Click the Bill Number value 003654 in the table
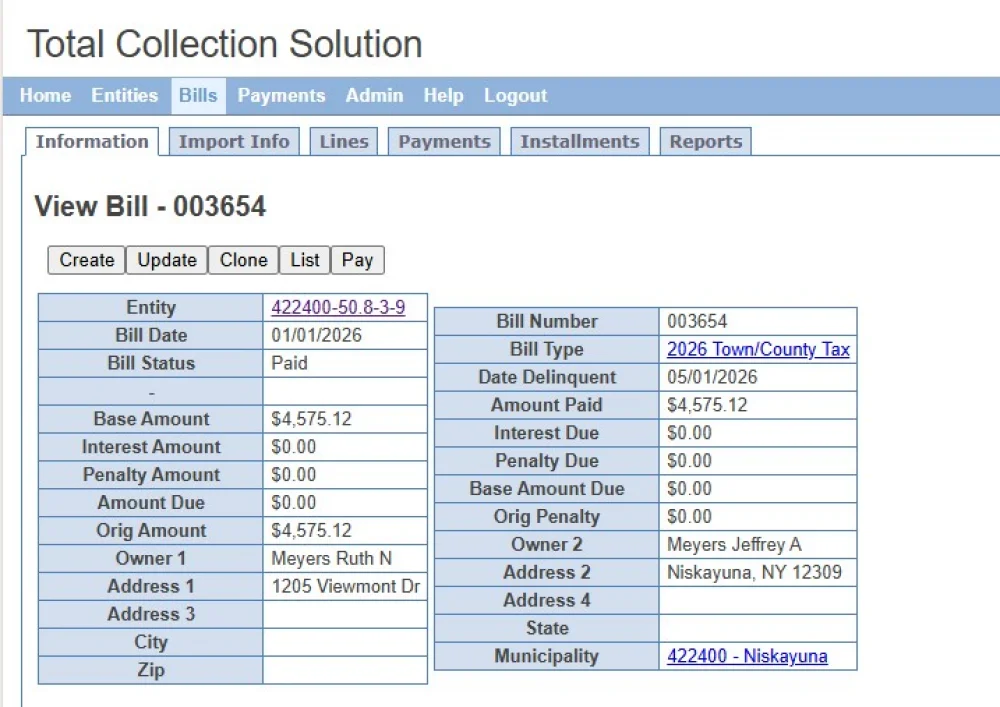This screenshot has width=1000, height=707. coord(697,321)
